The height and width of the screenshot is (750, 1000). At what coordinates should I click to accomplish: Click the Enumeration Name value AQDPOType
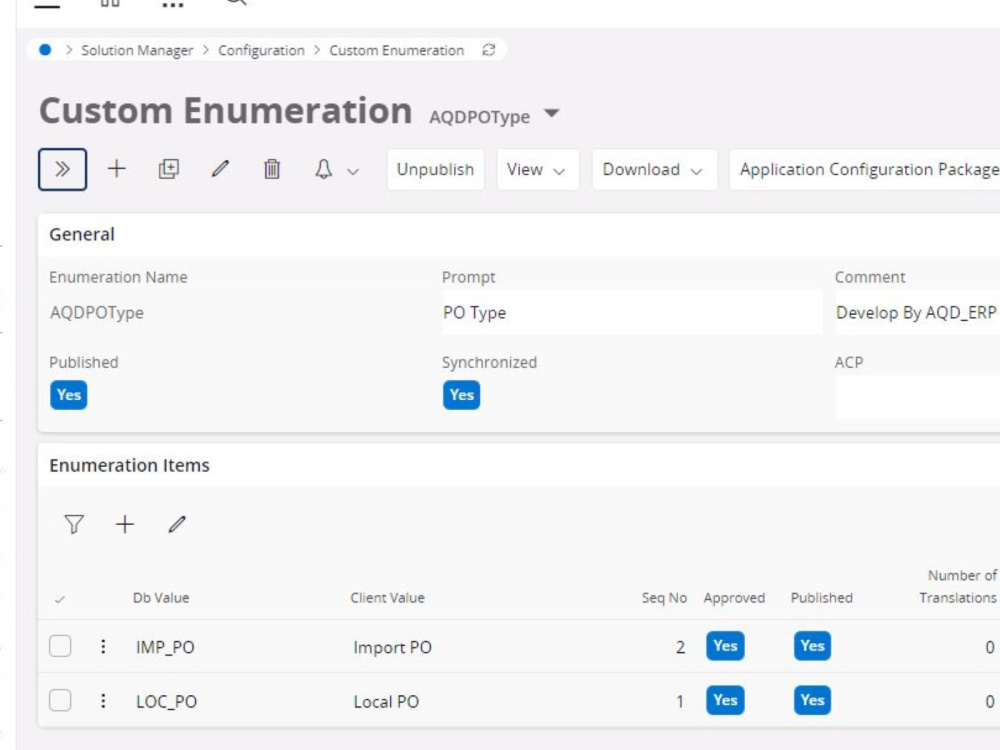[97, 312]
